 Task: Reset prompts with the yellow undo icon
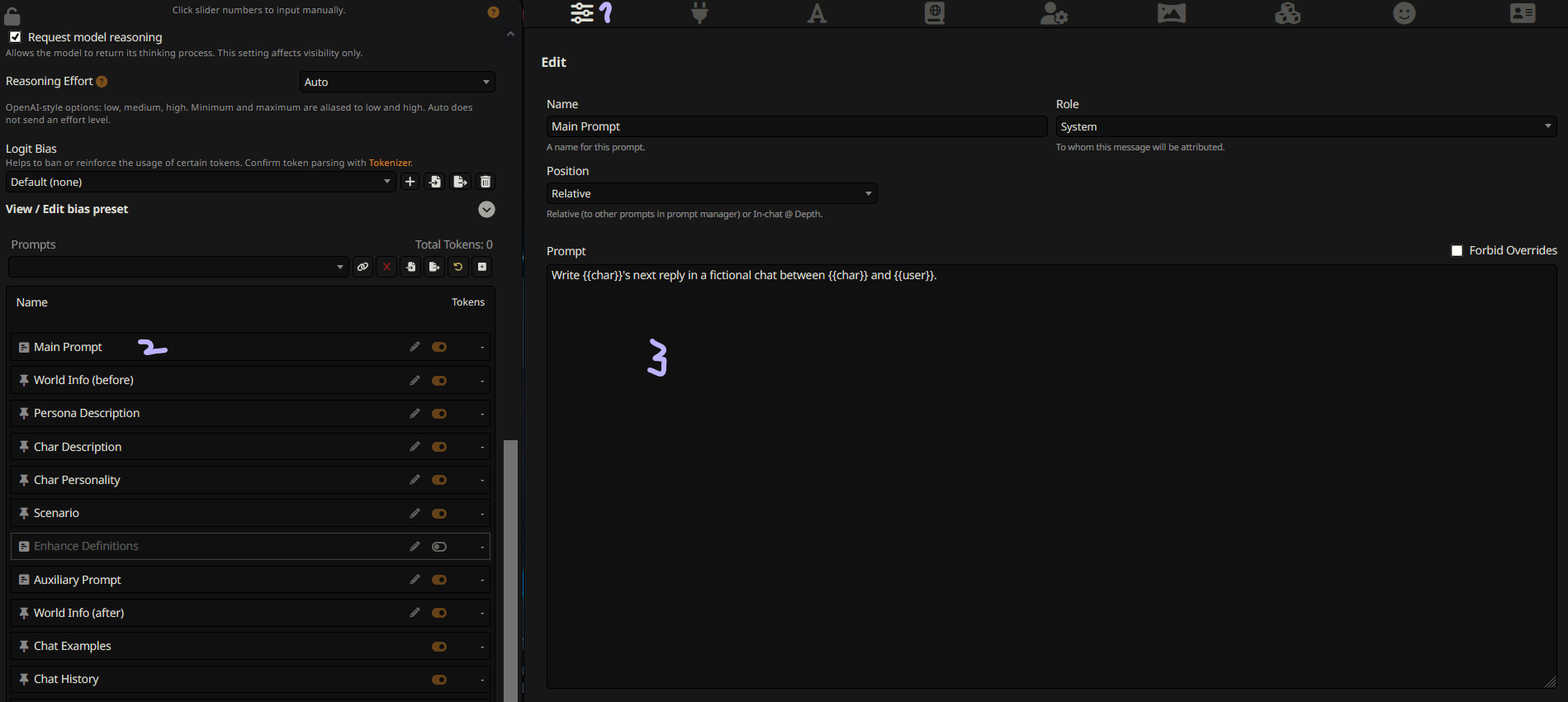pyautogui.click(x=458, y=267)
